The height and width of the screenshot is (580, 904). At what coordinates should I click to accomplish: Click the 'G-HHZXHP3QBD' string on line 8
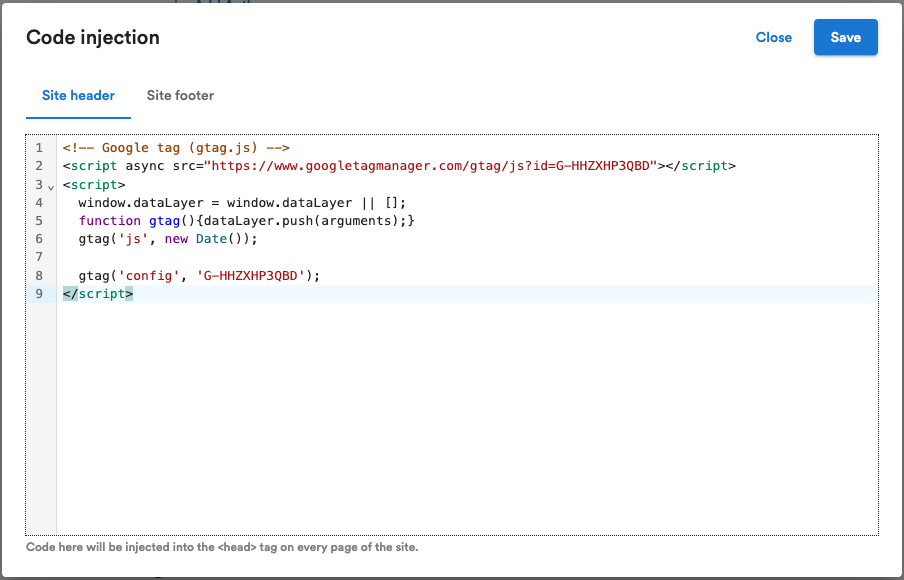coord(251,276)
